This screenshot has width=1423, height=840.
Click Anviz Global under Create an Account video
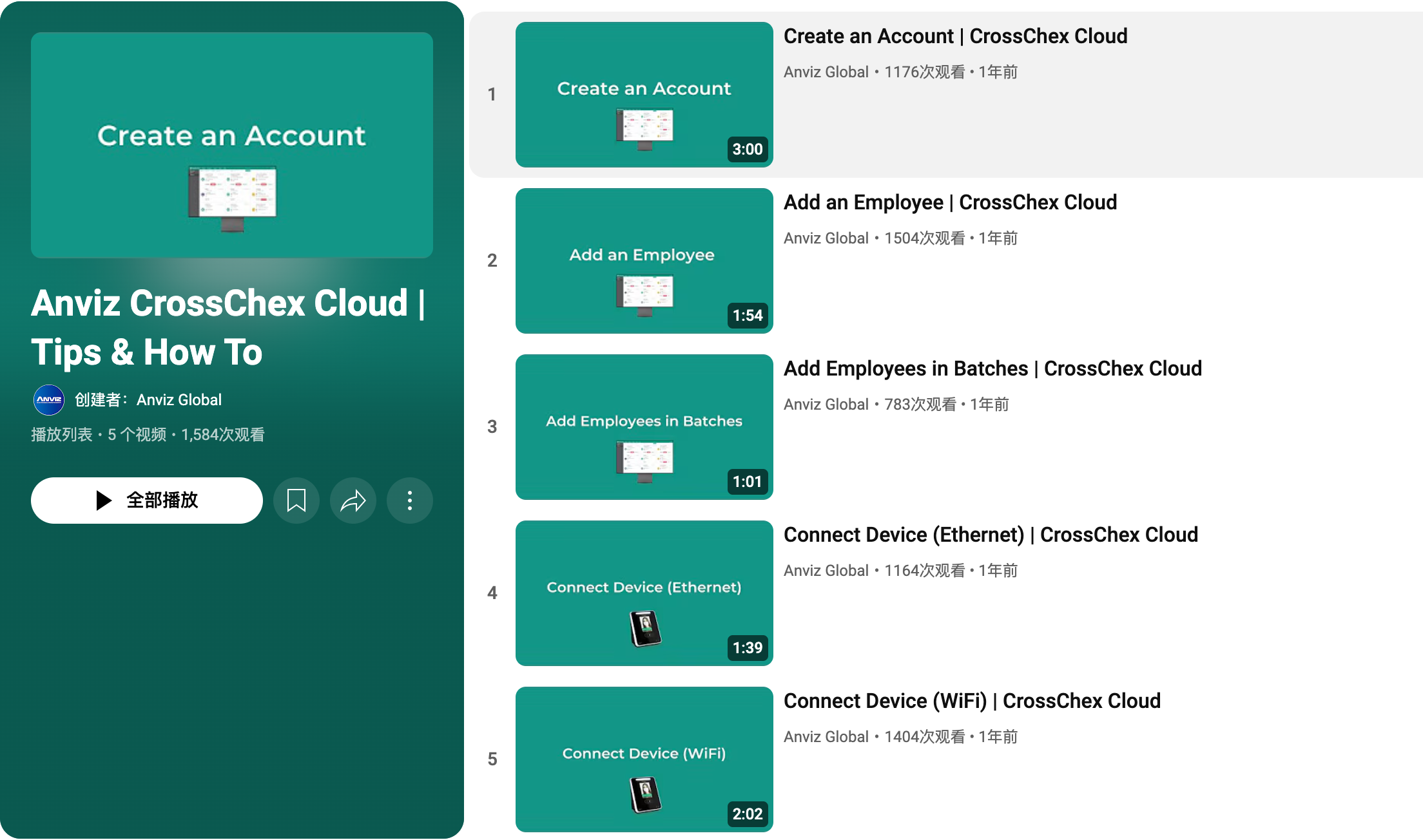point(826,72)
